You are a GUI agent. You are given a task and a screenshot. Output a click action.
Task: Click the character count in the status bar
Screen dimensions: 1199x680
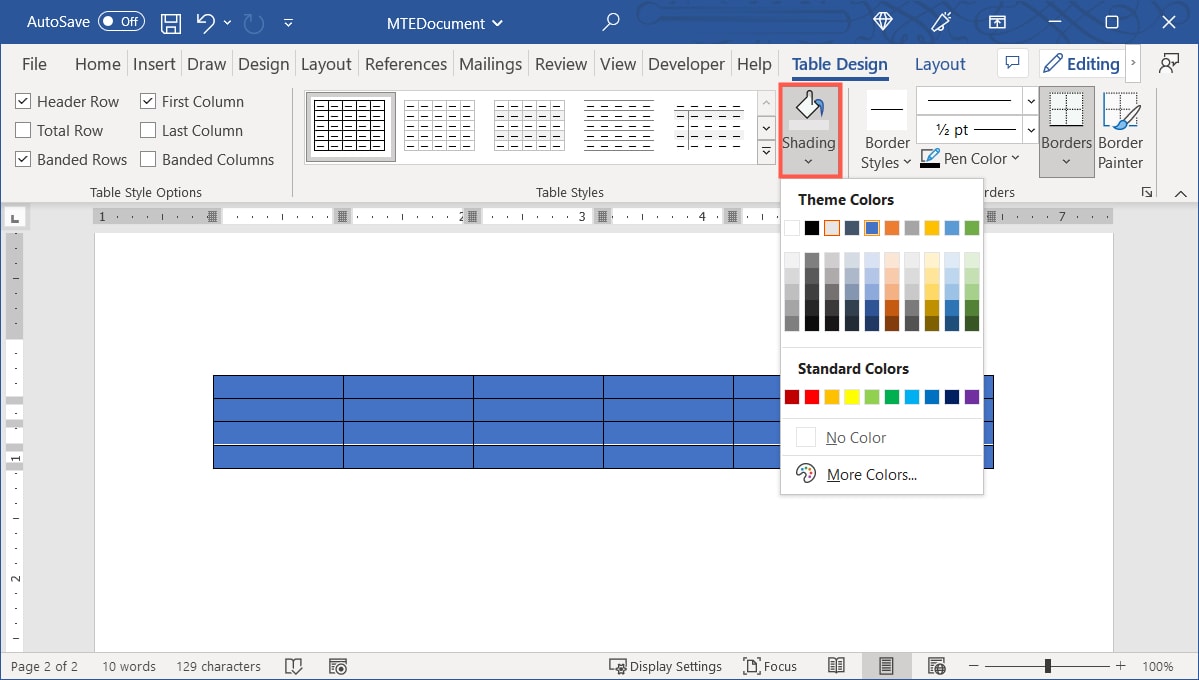(217, 666)
